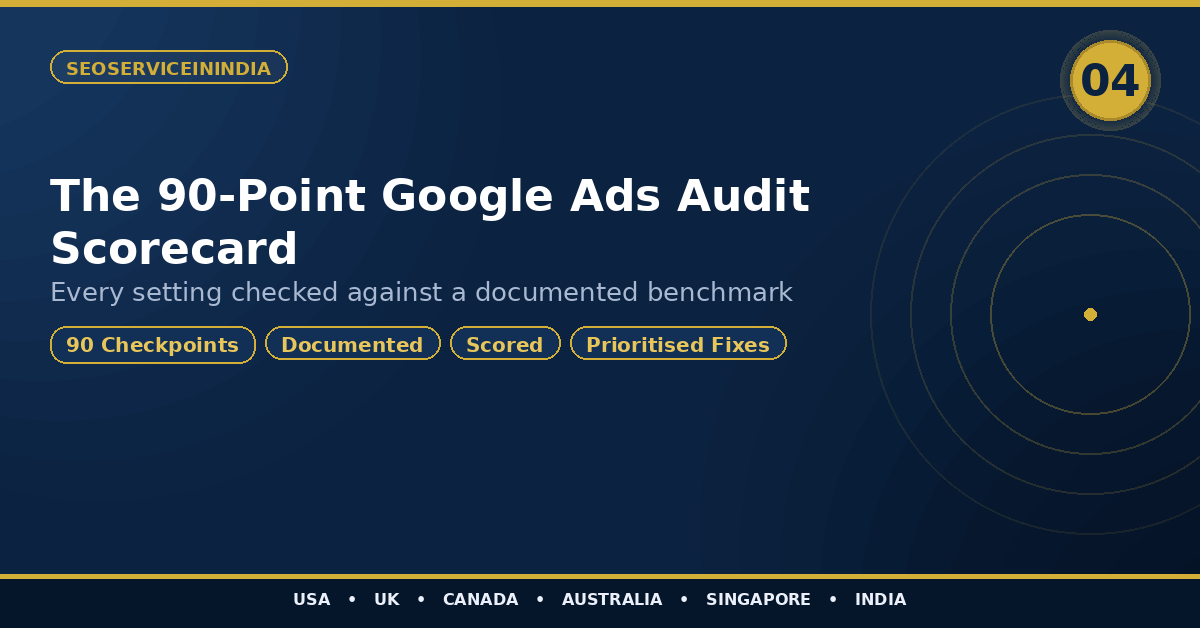This screenshot has height=628, width=1200.
Task: Click CANADA in the footer
Action: coord(480,600)
